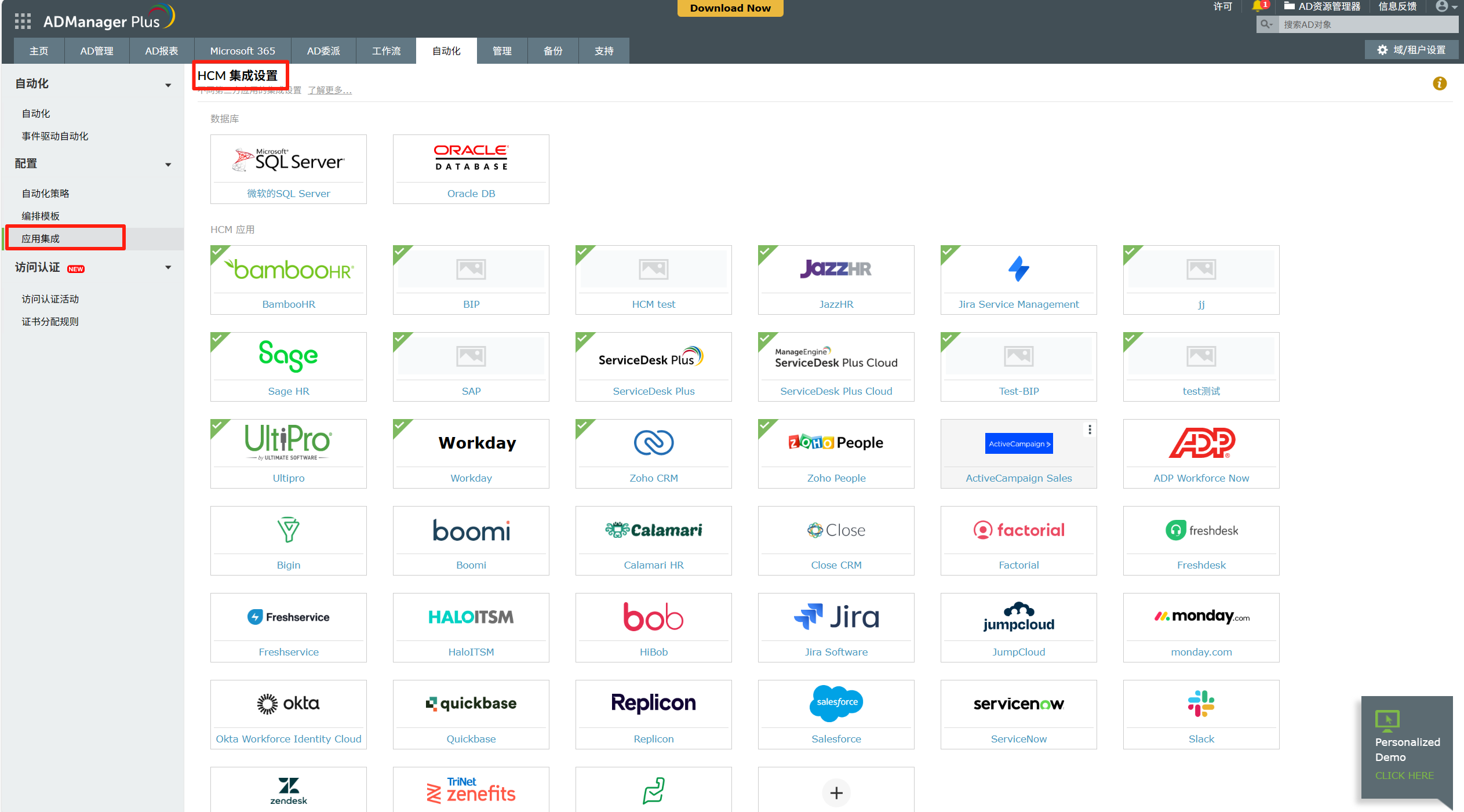This screenshot has height=812, width=1464.
Task: Select 事件驱动自动化 in sidebar
Action: pyautogui.click(x=55, y=136)
